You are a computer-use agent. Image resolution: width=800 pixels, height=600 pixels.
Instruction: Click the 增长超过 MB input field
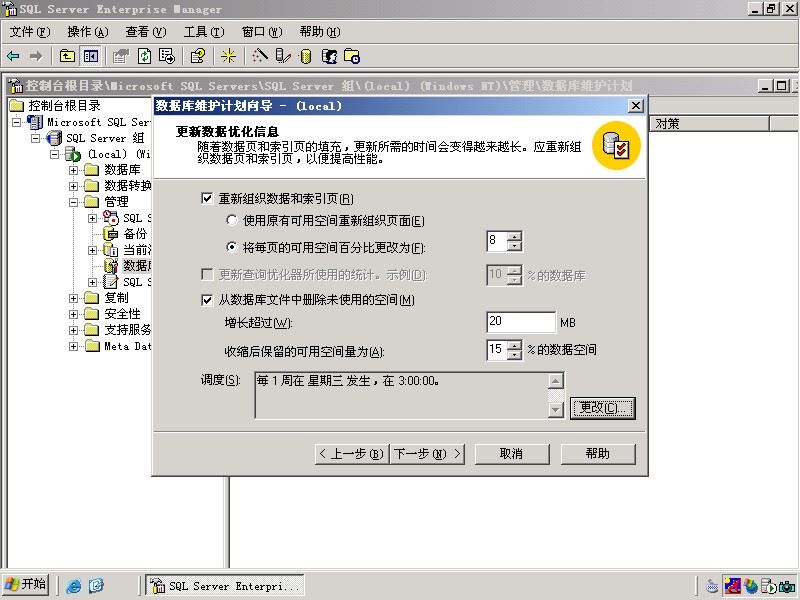(521, 322)
